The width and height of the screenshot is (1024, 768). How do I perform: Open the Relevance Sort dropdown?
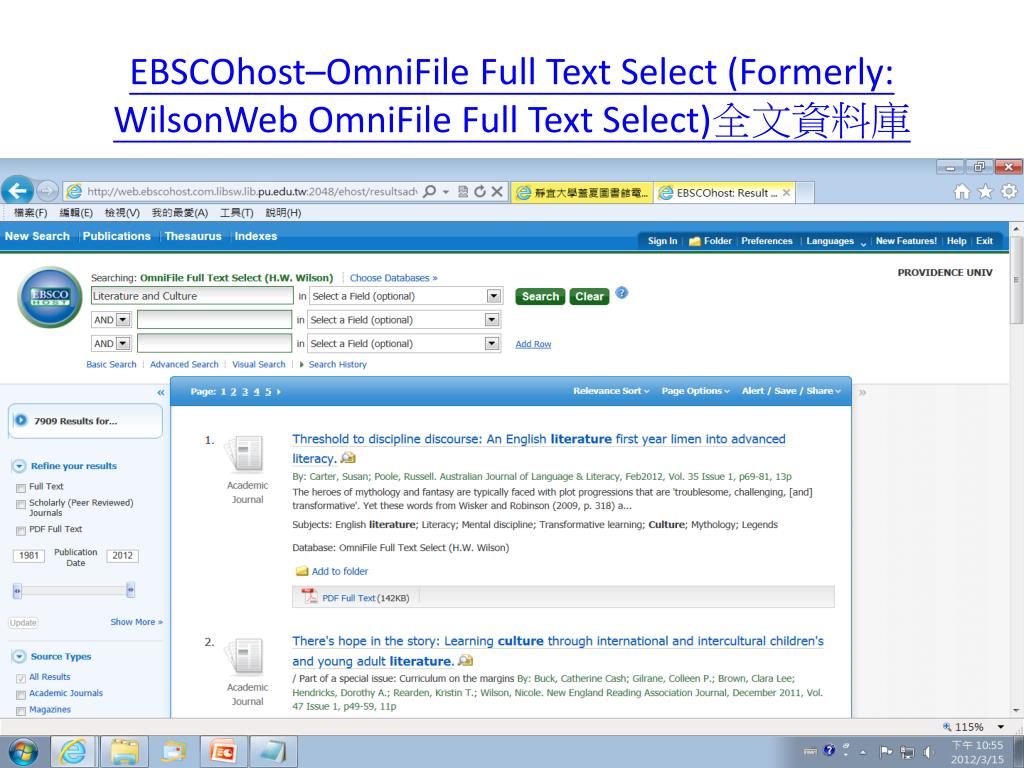pos(611,391)
